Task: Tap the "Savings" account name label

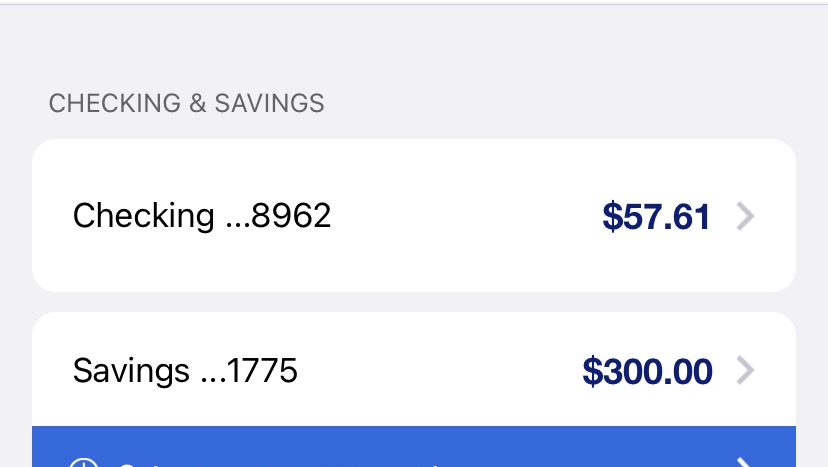Action: pyautogui.click(x=131, y=372)
